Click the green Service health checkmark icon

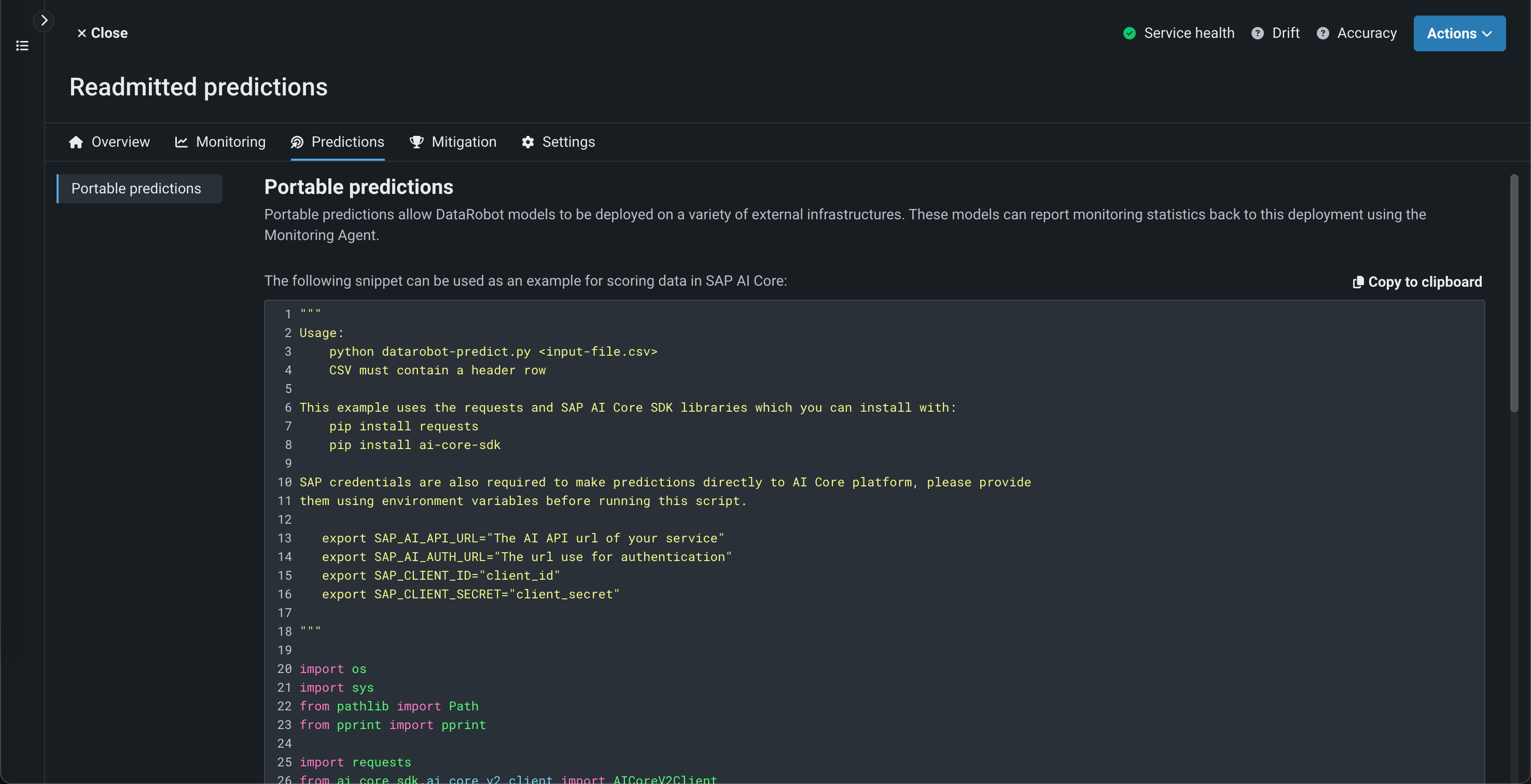(1129, 33)
